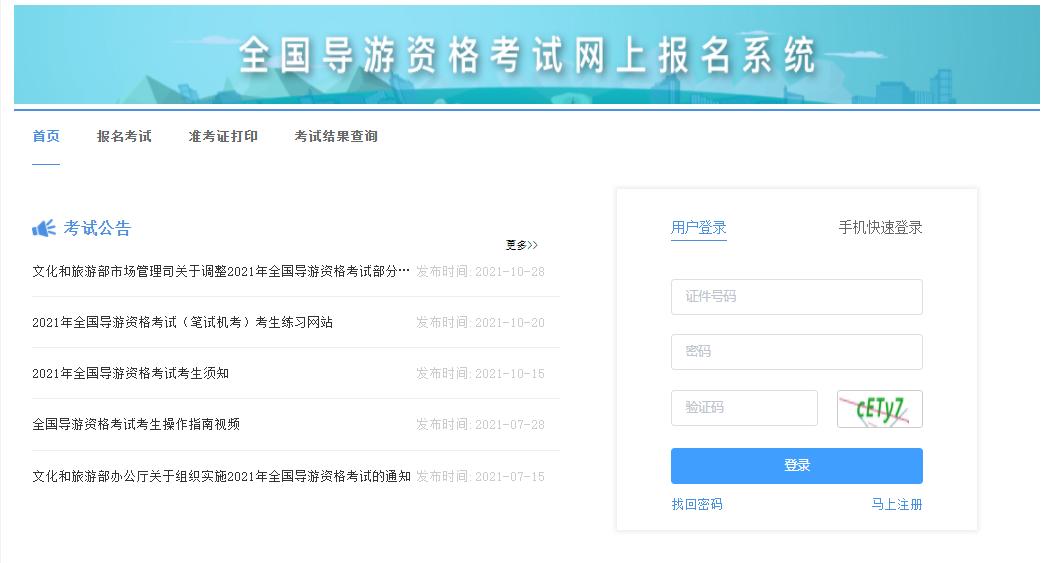
Task: Refresh the cETyZ captcha image
Action: pyautogui.click(x=880, y=408)
